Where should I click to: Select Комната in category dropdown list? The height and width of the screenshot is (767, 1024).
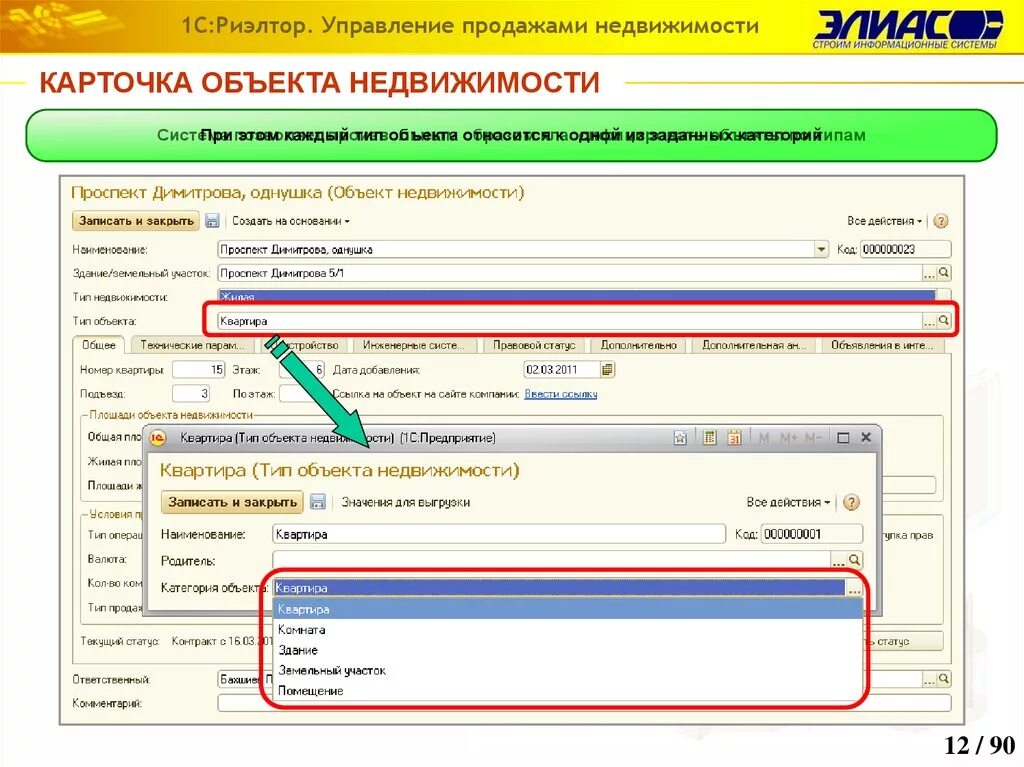coord(568,630)
